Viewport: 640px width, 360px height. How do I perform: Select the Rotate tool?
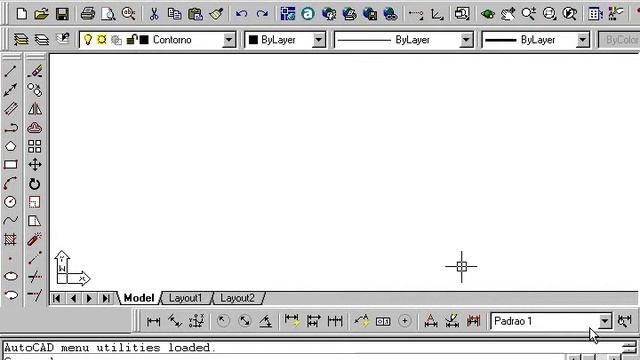[x=35, y=184]
